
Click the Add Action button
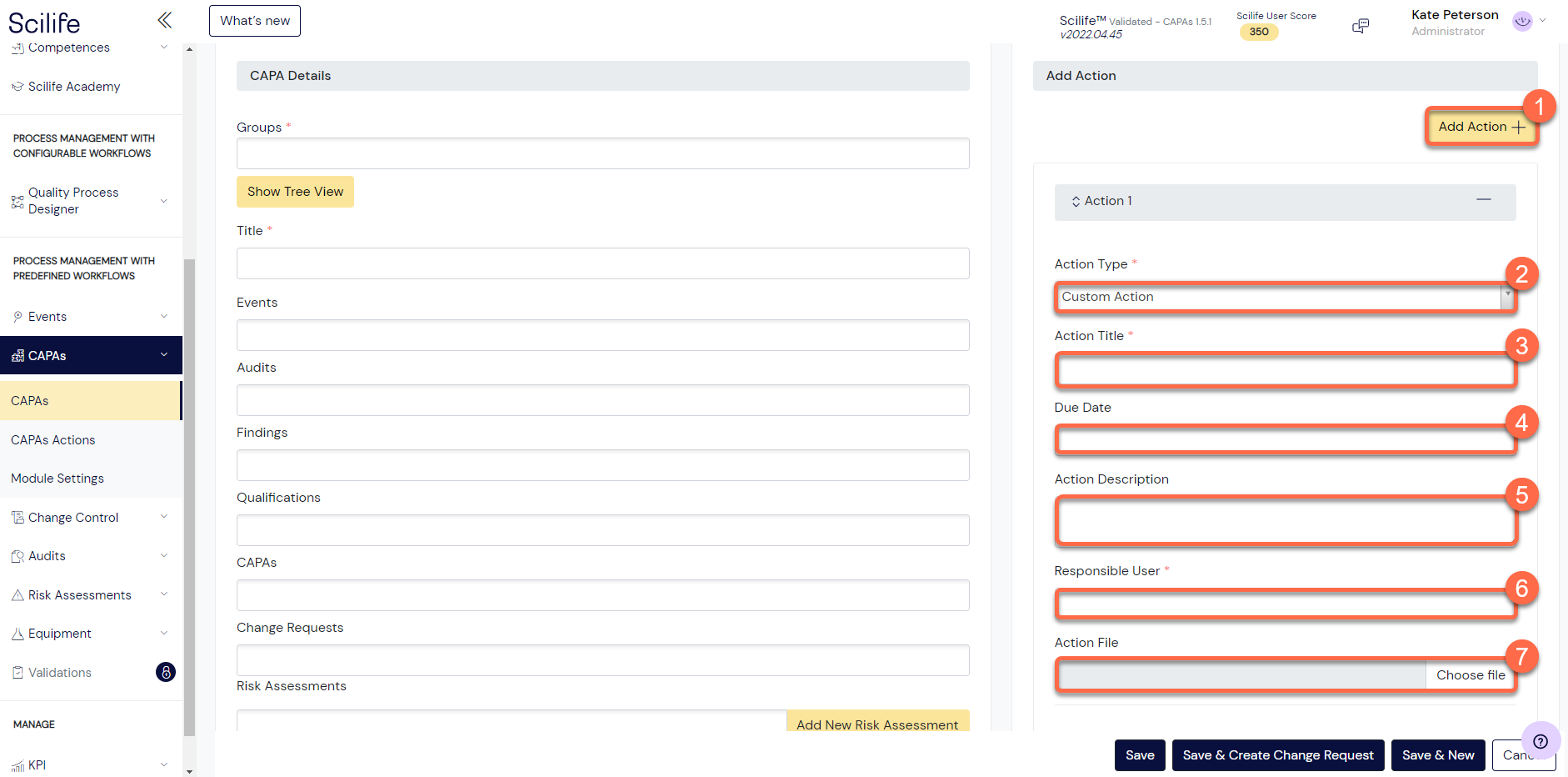[x=1481, y=127]
